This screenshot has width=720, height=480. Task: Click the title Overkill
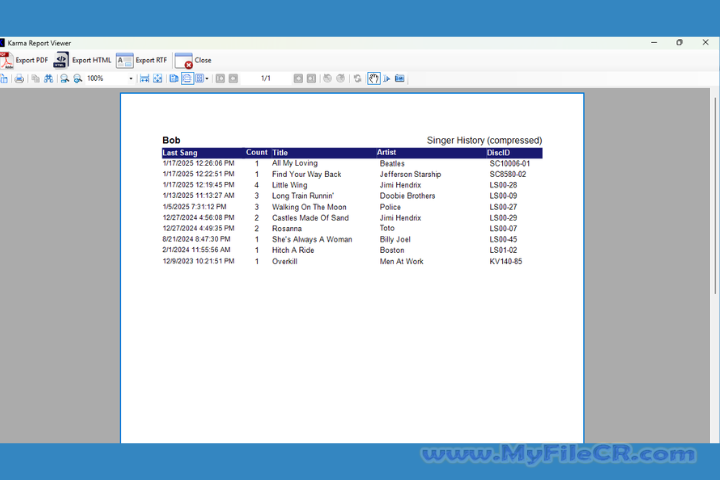pyautogui.click(x=285, y=261)
